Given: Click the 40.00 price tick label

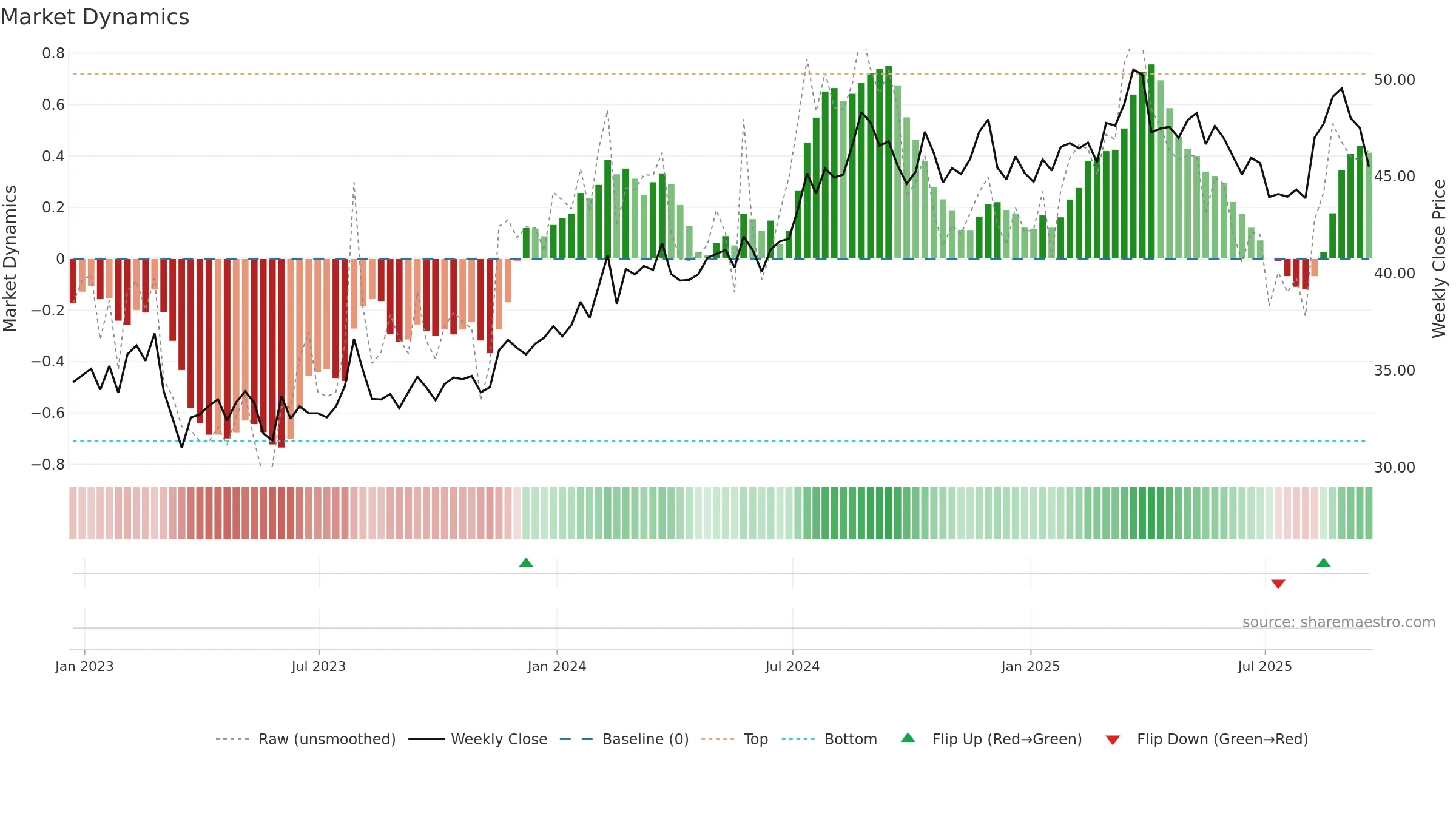Looking at the screenshot, I should [x=1395, y=274].
